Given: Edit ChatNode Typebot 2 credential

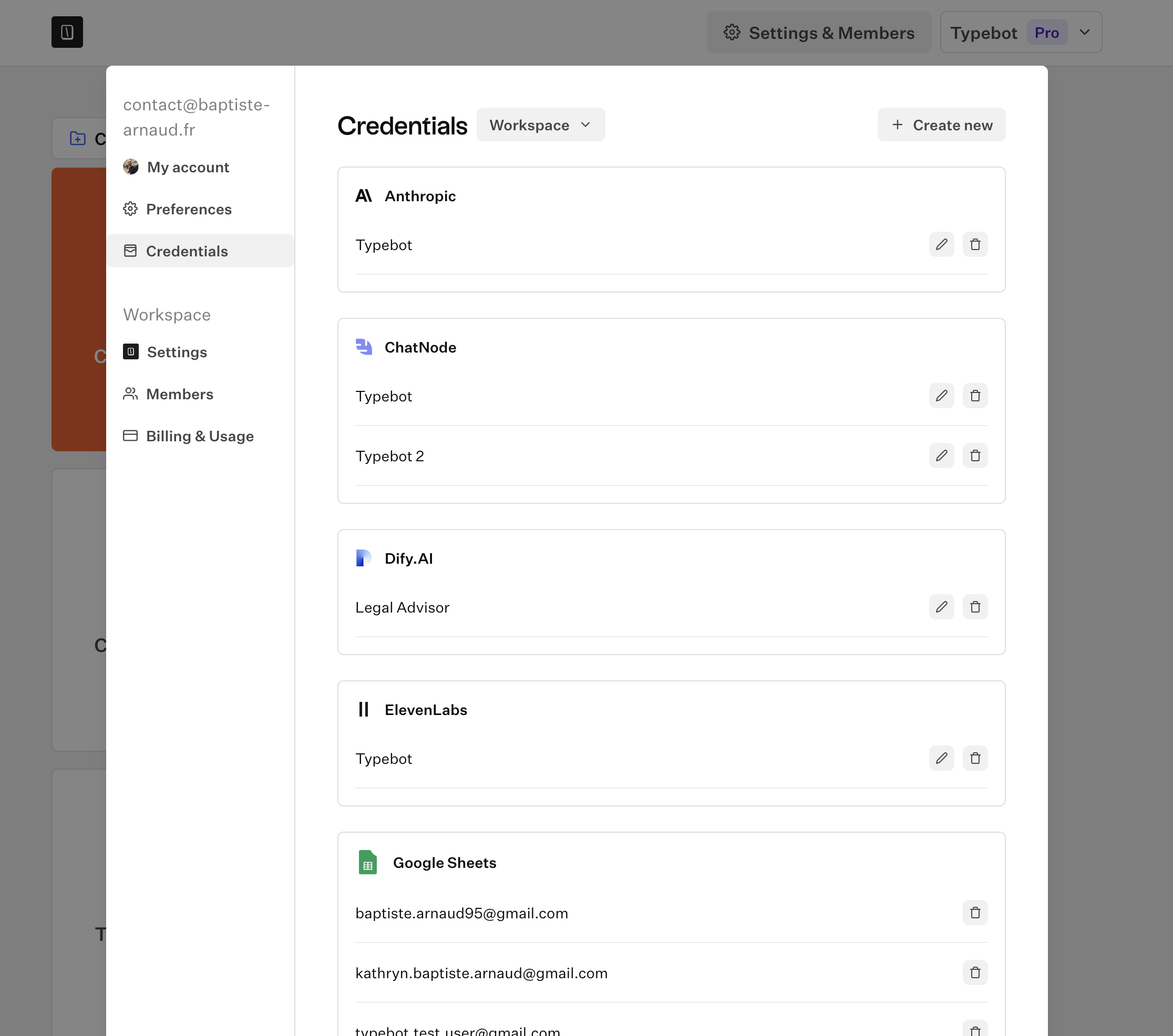Looking at the screenshot, I should point(941,456).
